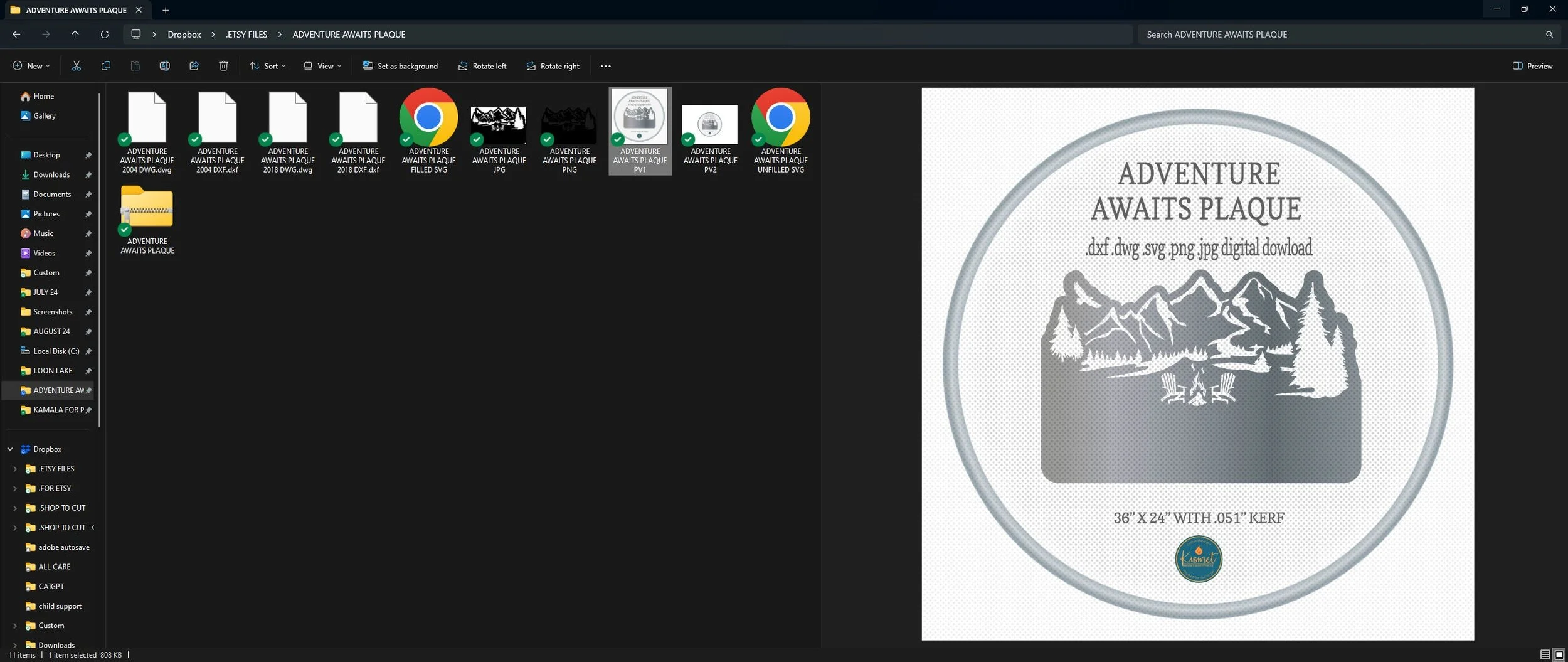Click the Share icon in toolbar
Screen dimensions: 1568x662
click(194, 66)
